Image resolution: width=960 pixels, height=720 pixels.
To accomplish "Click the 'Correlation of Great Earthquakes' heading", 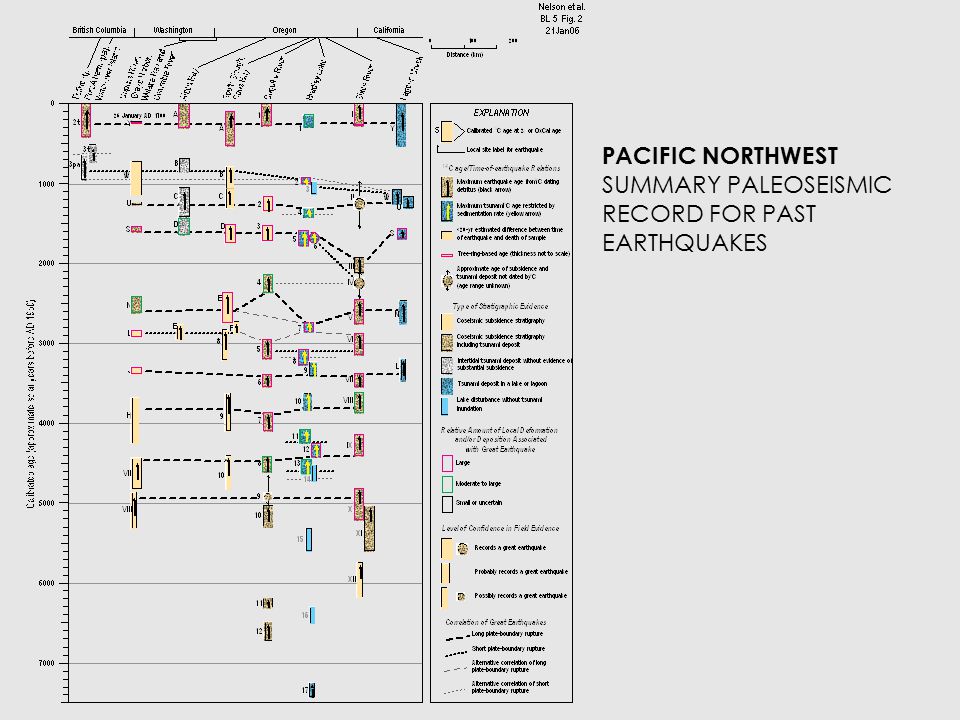I will (495, 622).
